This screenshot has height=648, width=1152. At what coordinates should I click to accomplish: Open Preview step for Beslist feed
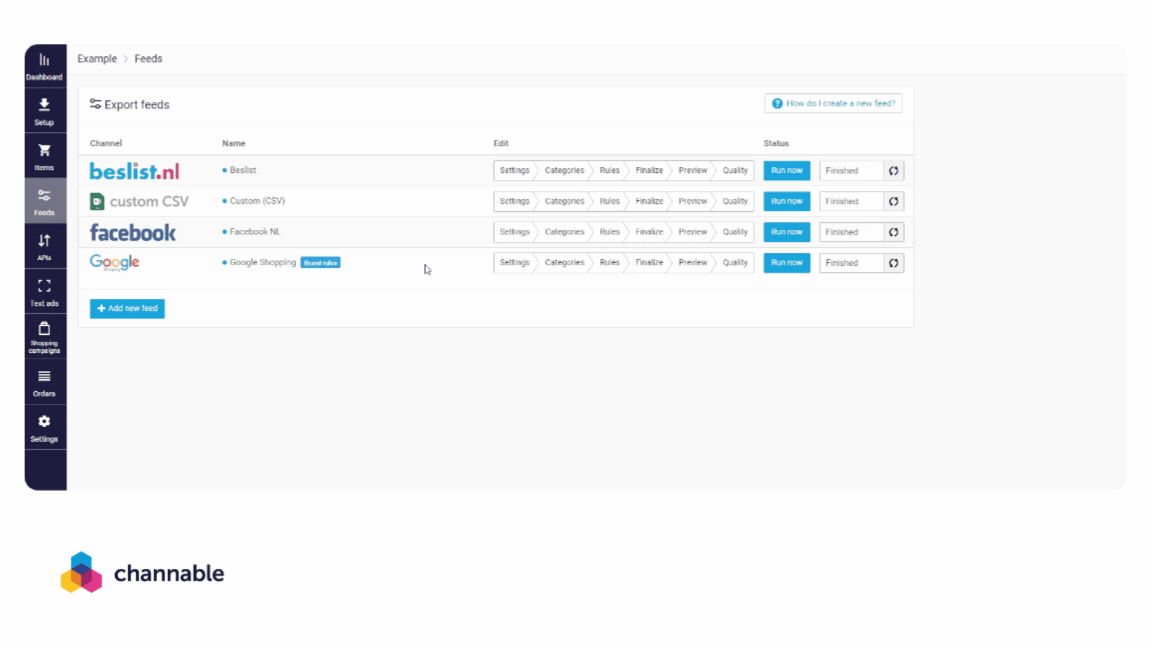pyautogui.click(x=692, y=170)
